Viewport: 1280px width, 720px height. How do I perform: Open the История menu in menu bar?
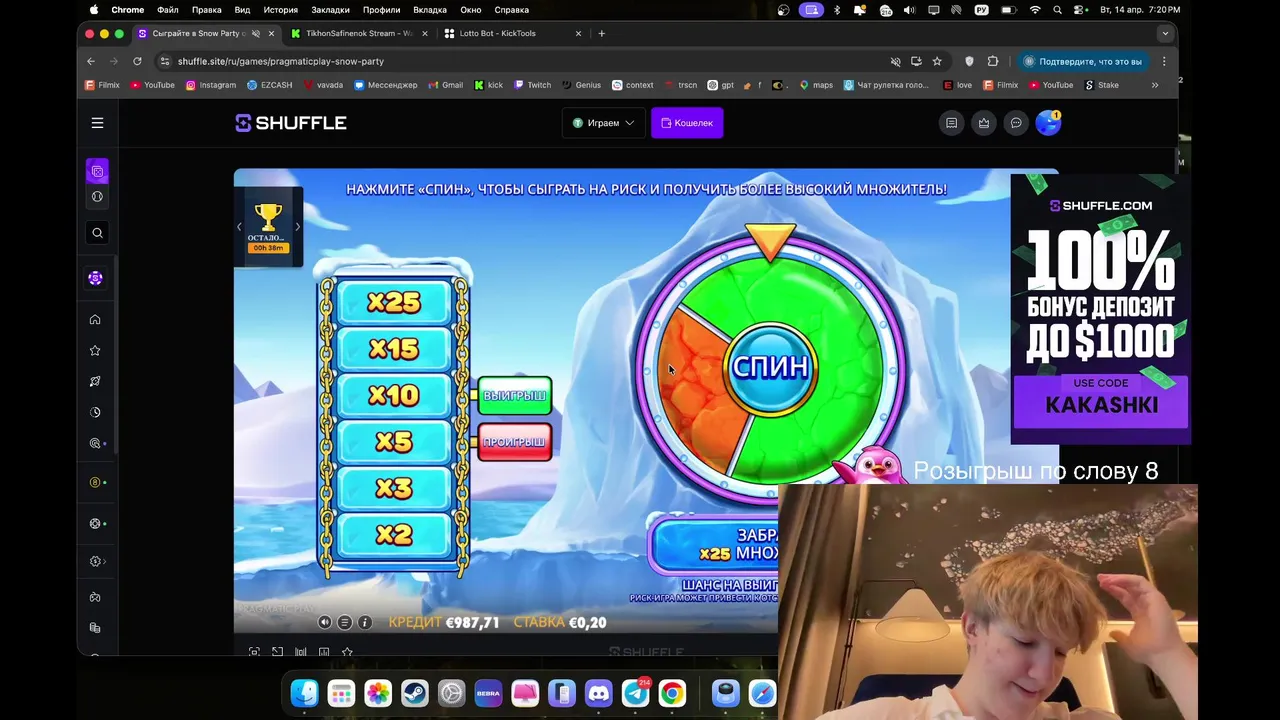tap(280, 10)
